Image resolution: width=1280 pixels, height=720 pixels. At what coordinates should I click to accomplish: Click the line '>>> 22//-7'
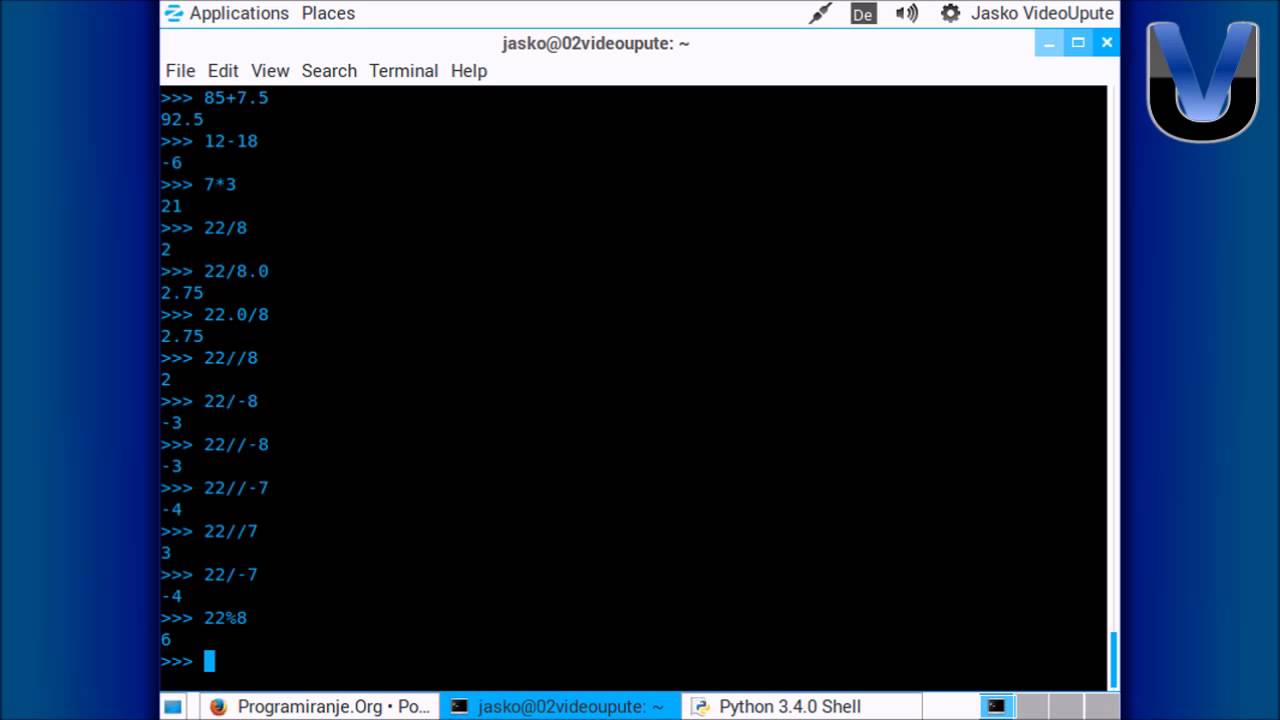pyautogui.click(x=215, y=488)
